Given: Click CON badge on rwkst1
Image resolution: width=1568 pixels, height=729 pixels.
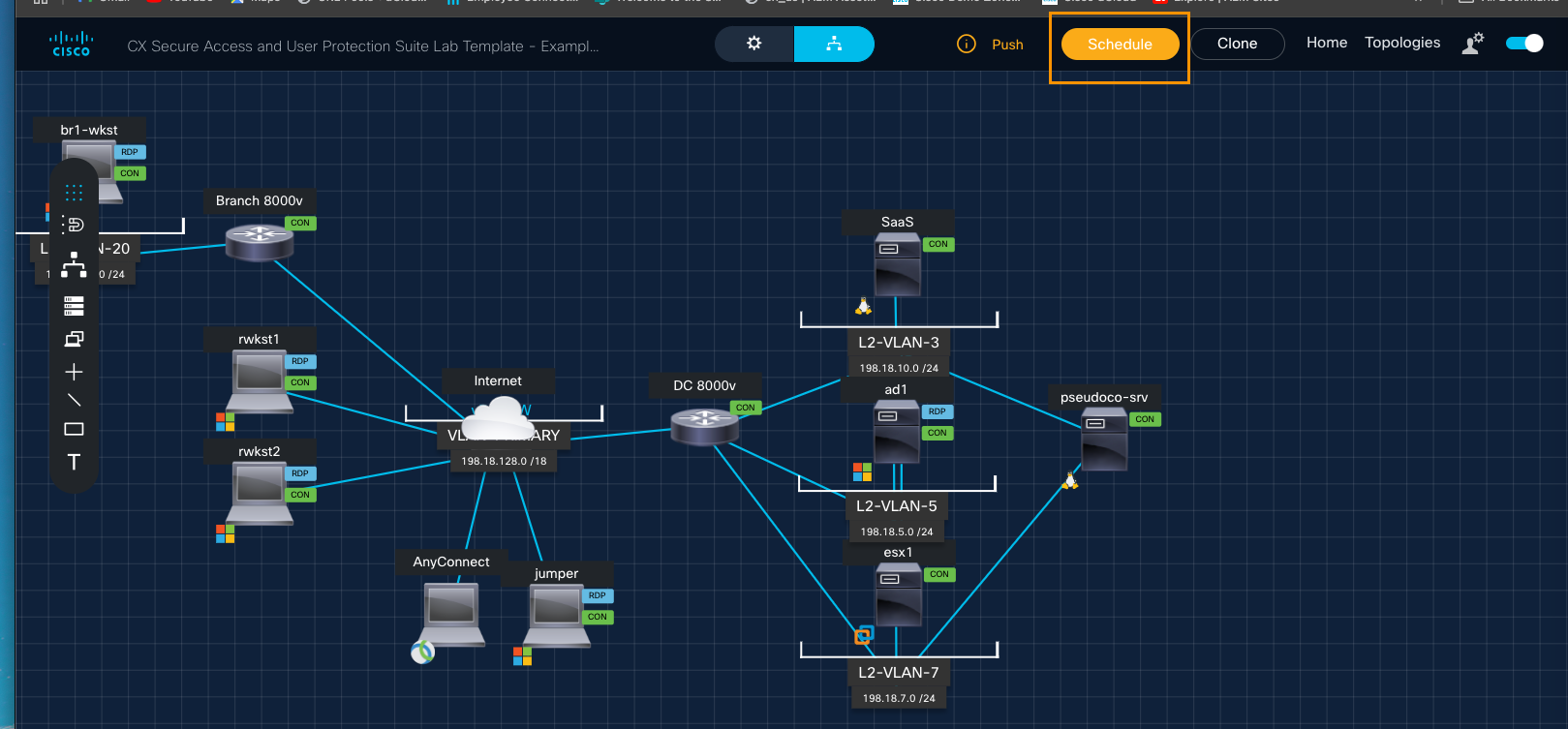Looking at the screenshot, I should coord(300,382).
